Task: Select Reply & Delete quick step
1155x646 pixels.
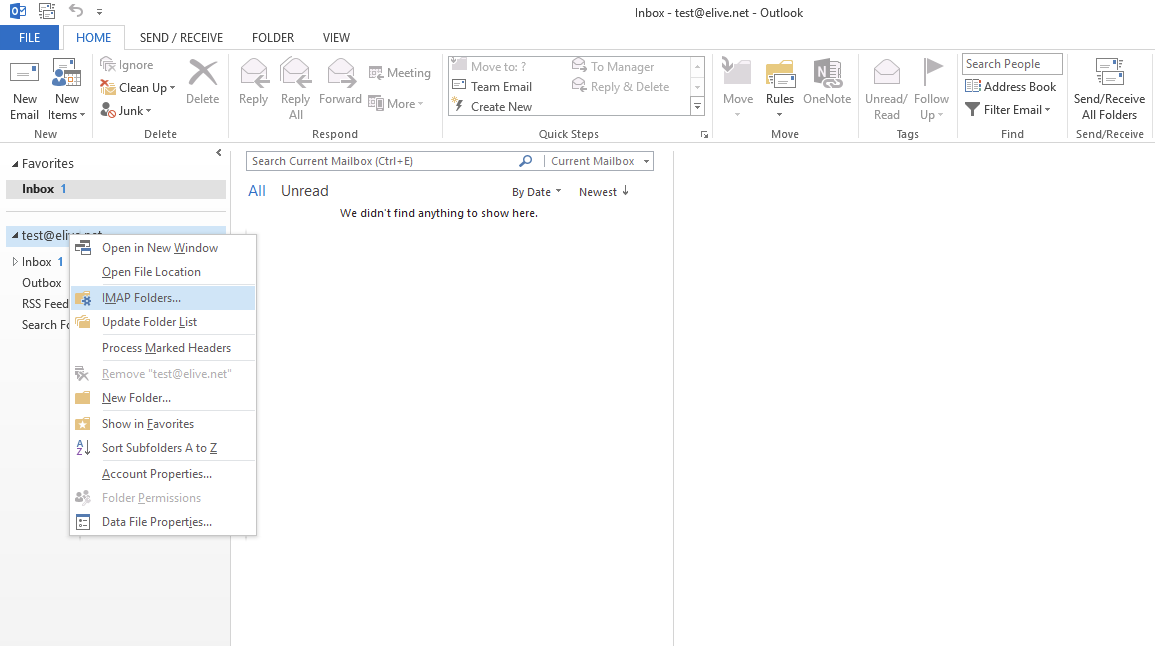Action: (x=620, y=87)
